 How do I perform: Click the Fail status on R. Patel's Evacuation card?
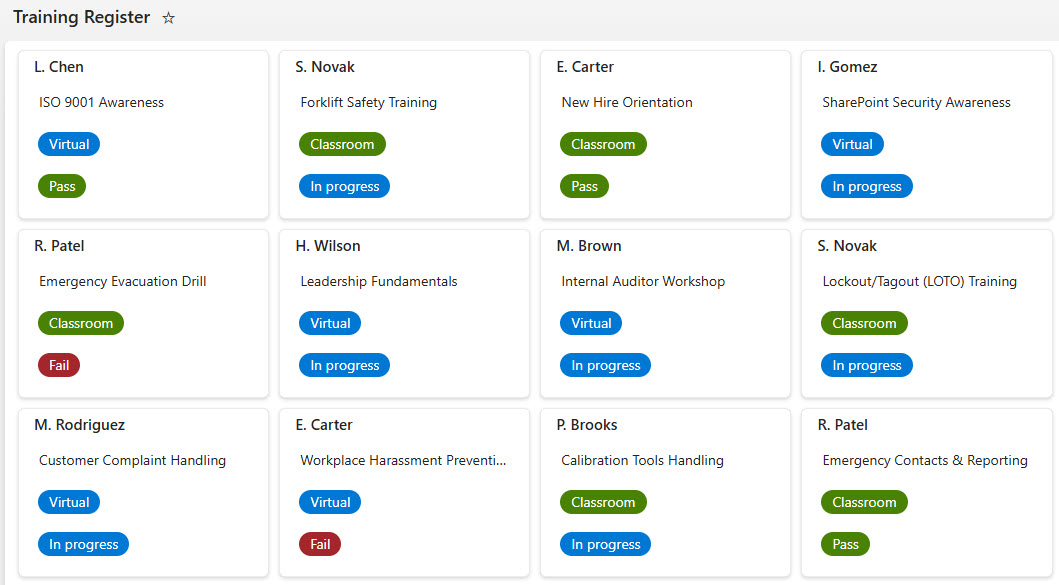(x=58, y=364)
